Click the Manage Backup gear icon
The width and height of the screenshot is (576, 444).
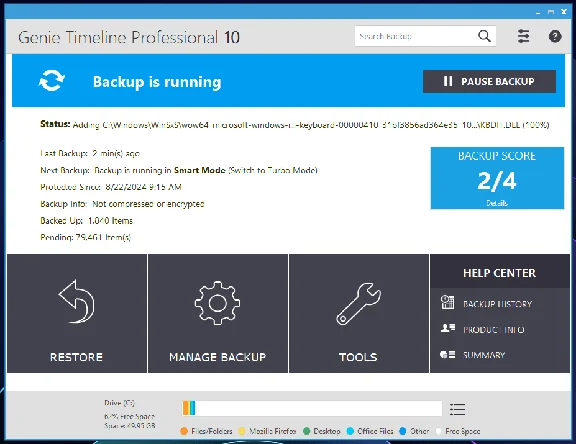click(217, 303)
